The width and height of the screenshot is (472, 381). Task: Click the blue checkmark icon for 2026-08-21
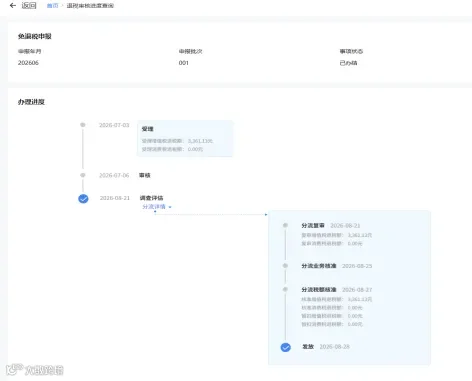click(x=83, y=199)
